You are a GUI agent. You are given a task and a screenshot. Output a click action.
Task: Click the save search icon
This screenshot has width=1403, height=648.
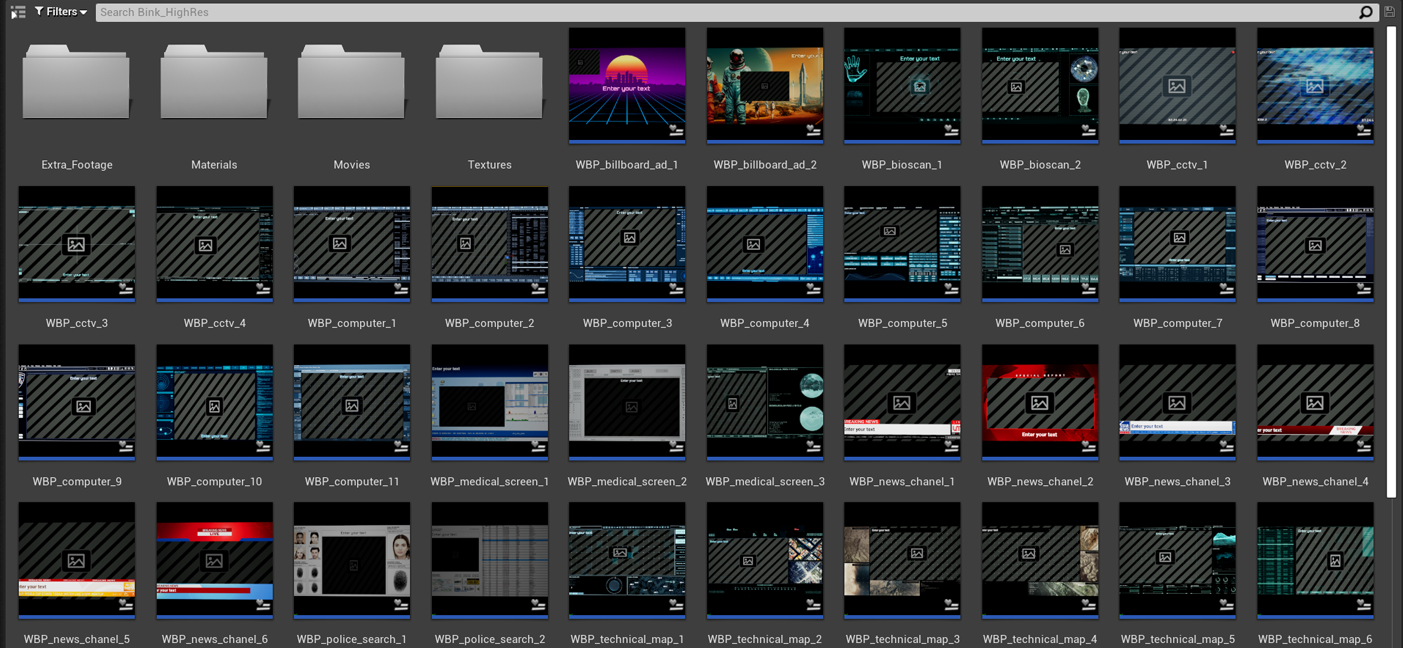pyautogui.click(x=1390, y=12)
